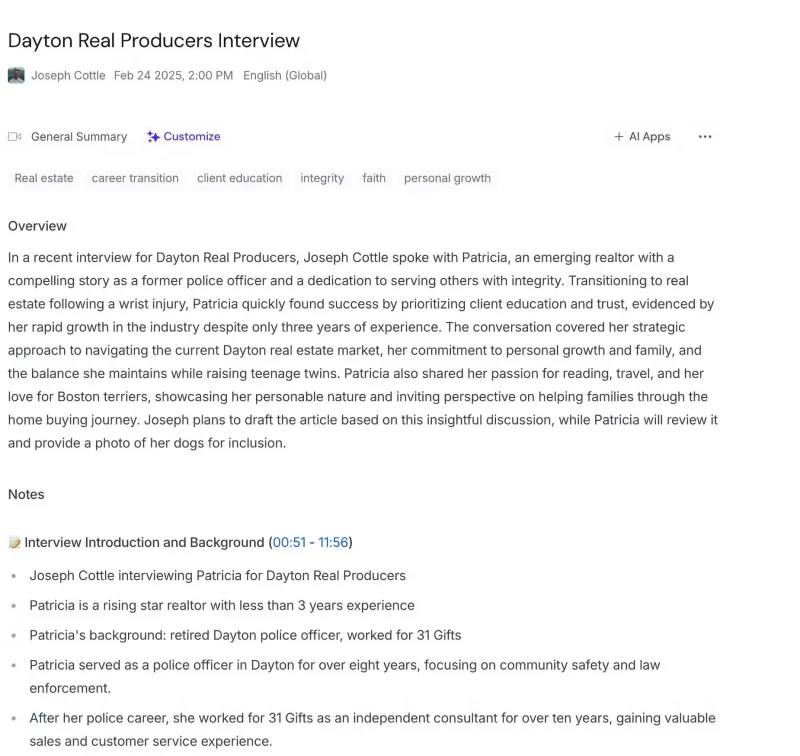The width and height of the screenshot is (800, 756).
Task: Click the notepad emoji beside Interview Introduction
Action: pos(15,543)
